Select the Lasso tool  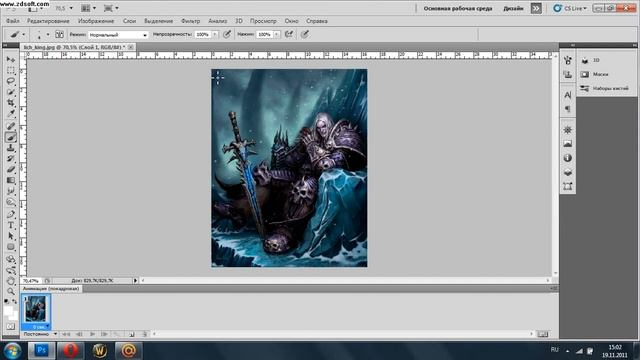(x=11, y=81)
